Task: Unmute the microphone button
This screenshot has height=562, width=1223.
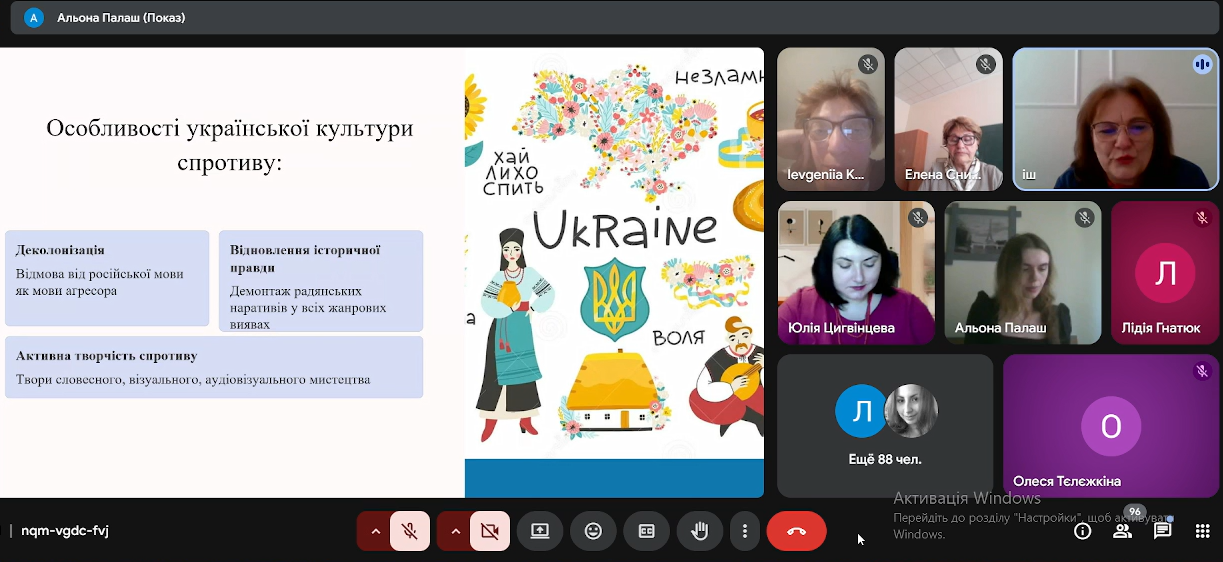Action: coord(410,531)
